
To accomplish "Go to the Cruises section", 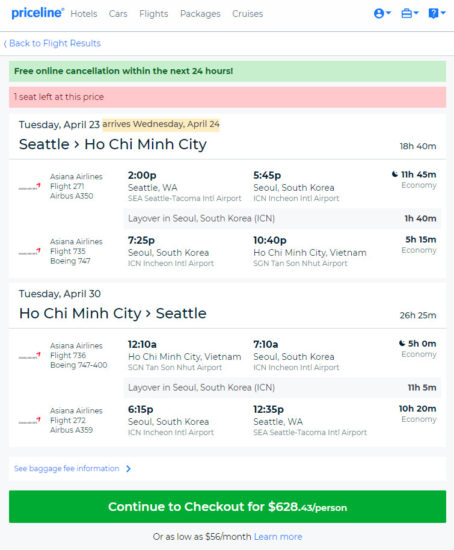I will click(x=247, y=14).
